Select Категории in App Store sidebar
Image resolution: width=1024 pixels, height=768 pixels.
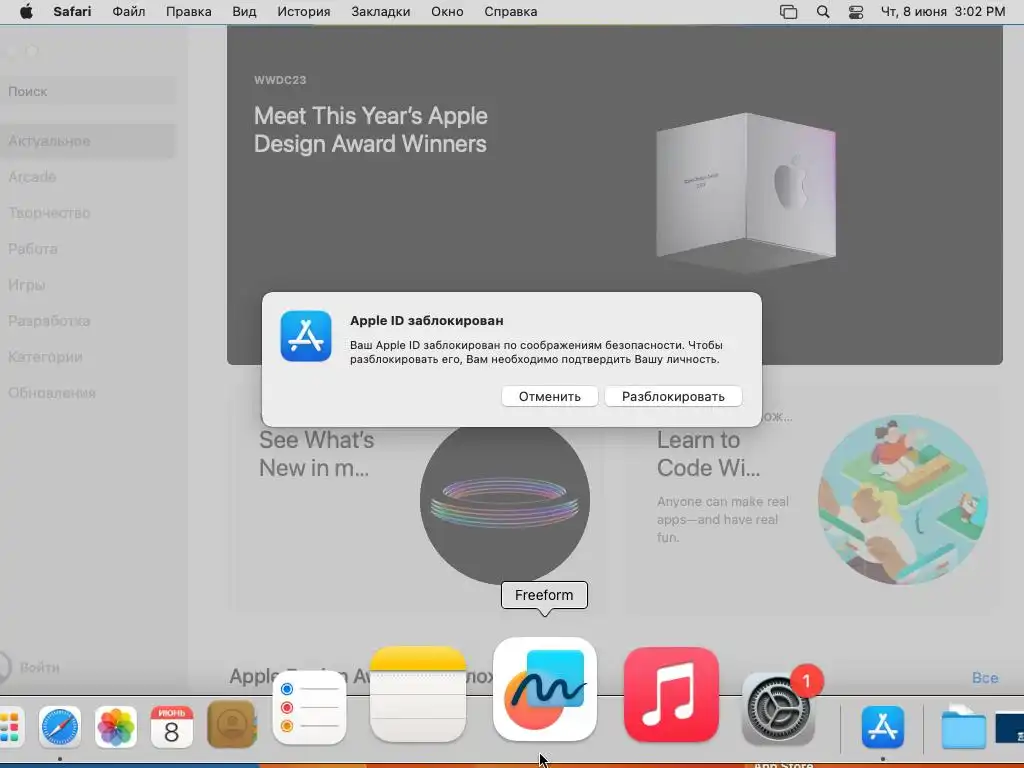[x=45, y=357]
